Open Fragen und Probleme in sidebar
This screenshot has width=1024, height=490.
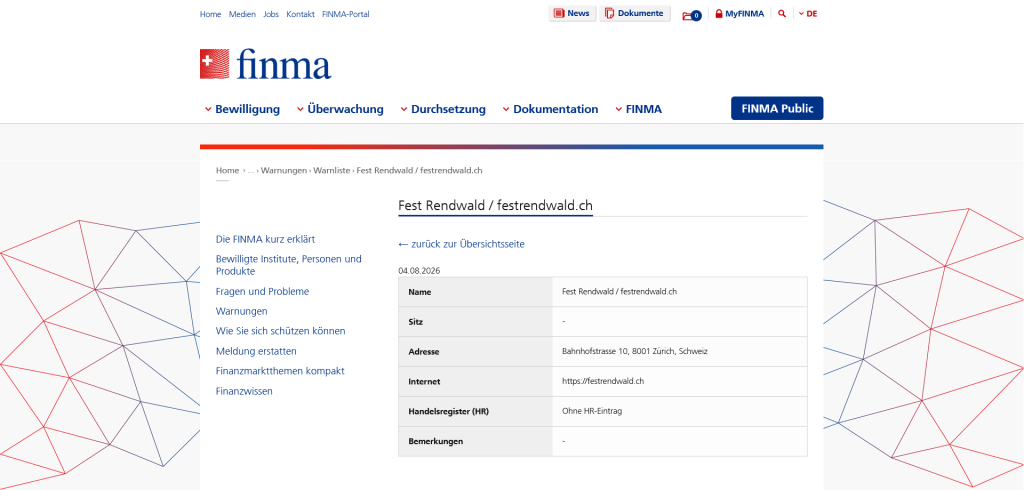pos(263,291)
